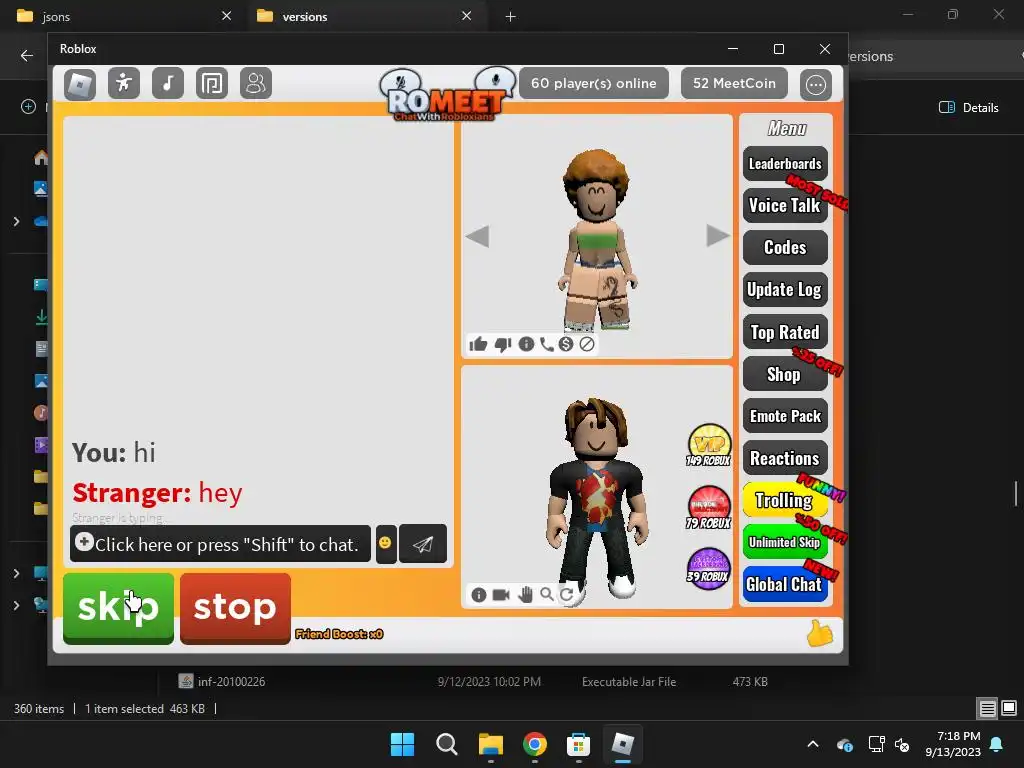Viewport: 1024px width, 768px height.
Task: Open the Details pane in File Explorer
Action: coord(969,108)
